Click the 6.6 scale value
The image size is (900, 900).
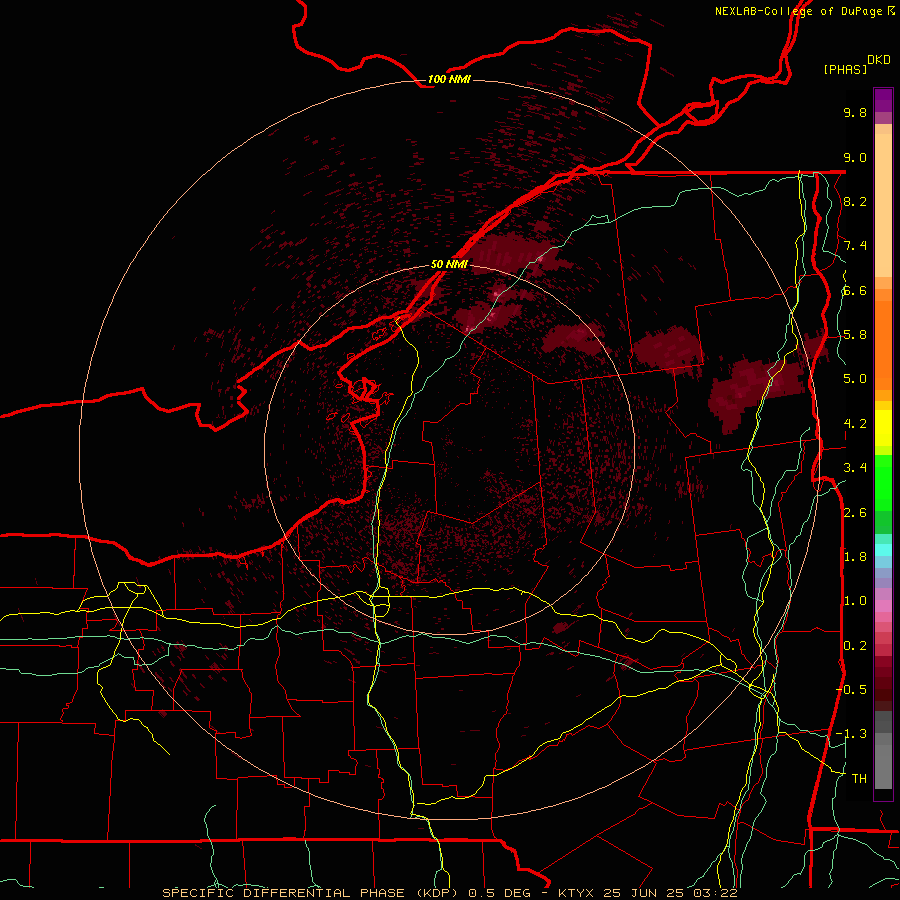(855, 290)
